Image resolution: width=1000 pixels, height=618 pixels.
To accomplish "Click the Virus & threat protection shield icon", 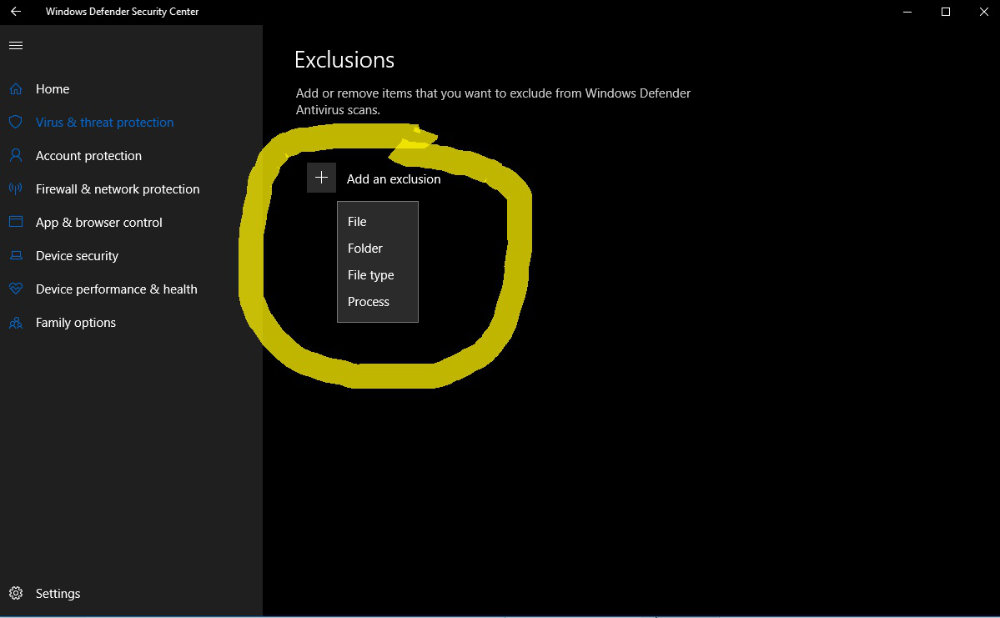I will [x=16, y=122].
